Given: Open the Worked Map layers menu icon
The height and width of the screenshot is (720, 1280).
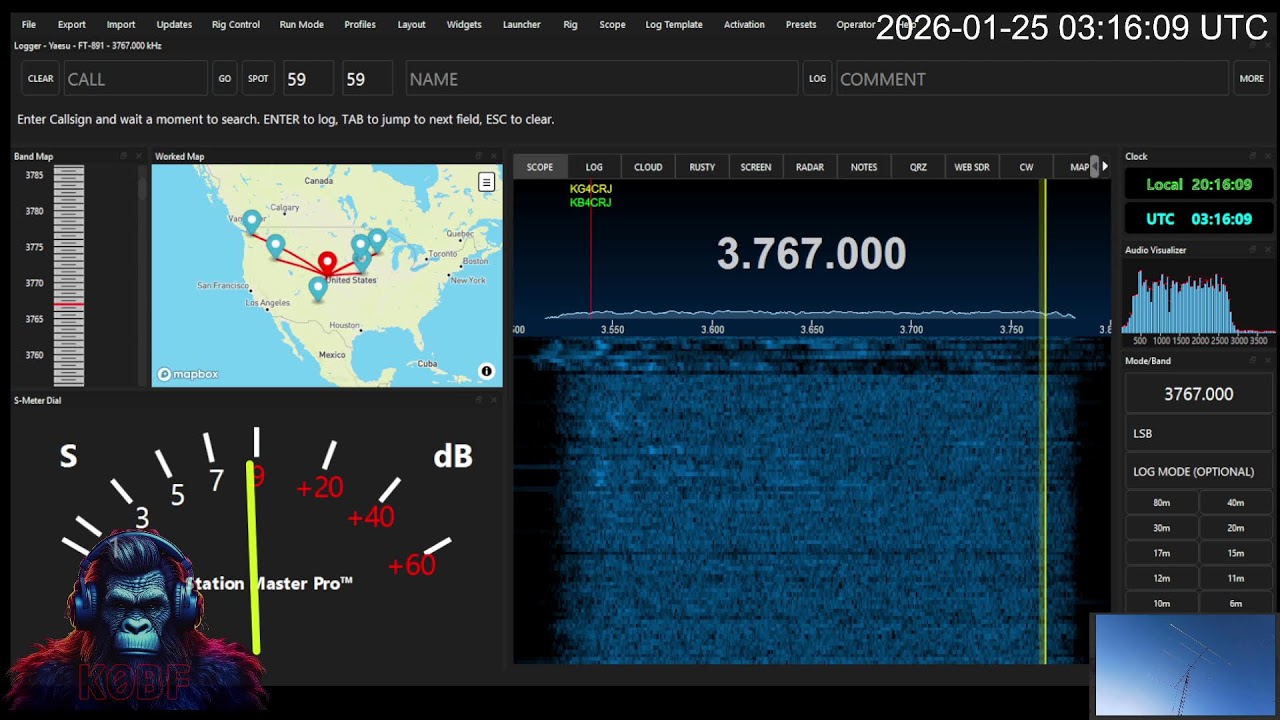Looking at the screenshot, I should click(486, 182).
